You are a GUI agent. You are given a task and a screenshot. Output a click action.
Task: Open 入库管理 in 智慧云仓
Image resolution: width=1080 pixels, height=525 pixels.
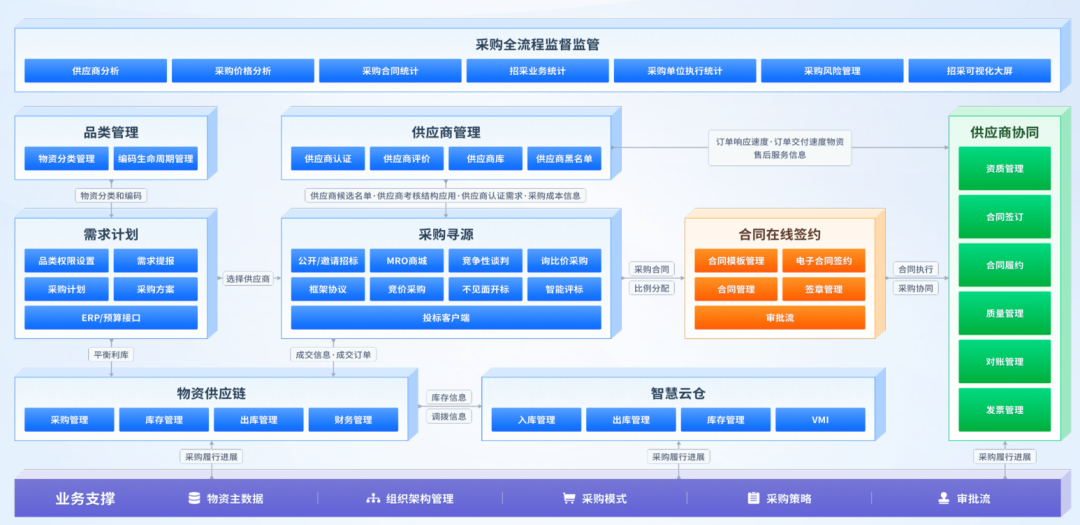click(537, 420)
